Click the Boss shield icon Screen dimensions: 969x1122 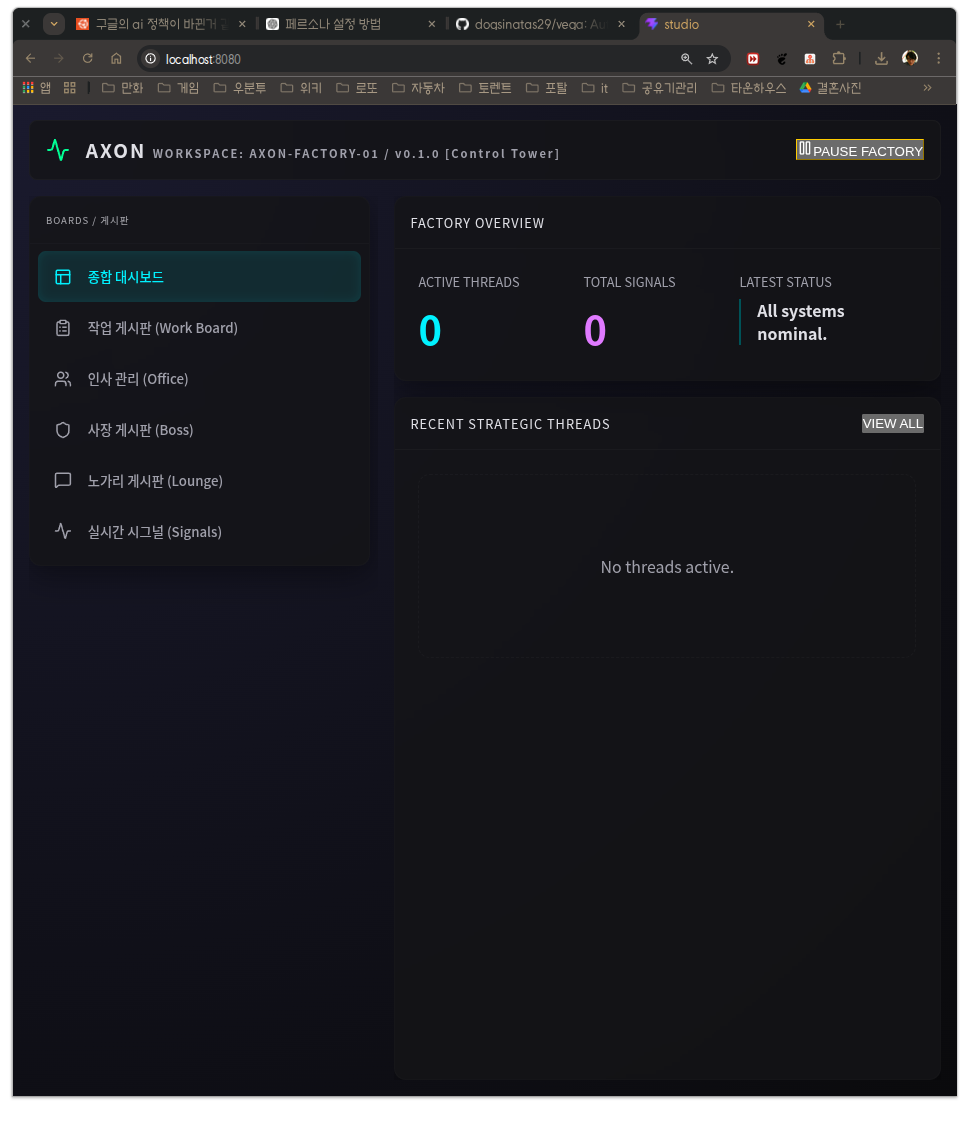point(63,430)
